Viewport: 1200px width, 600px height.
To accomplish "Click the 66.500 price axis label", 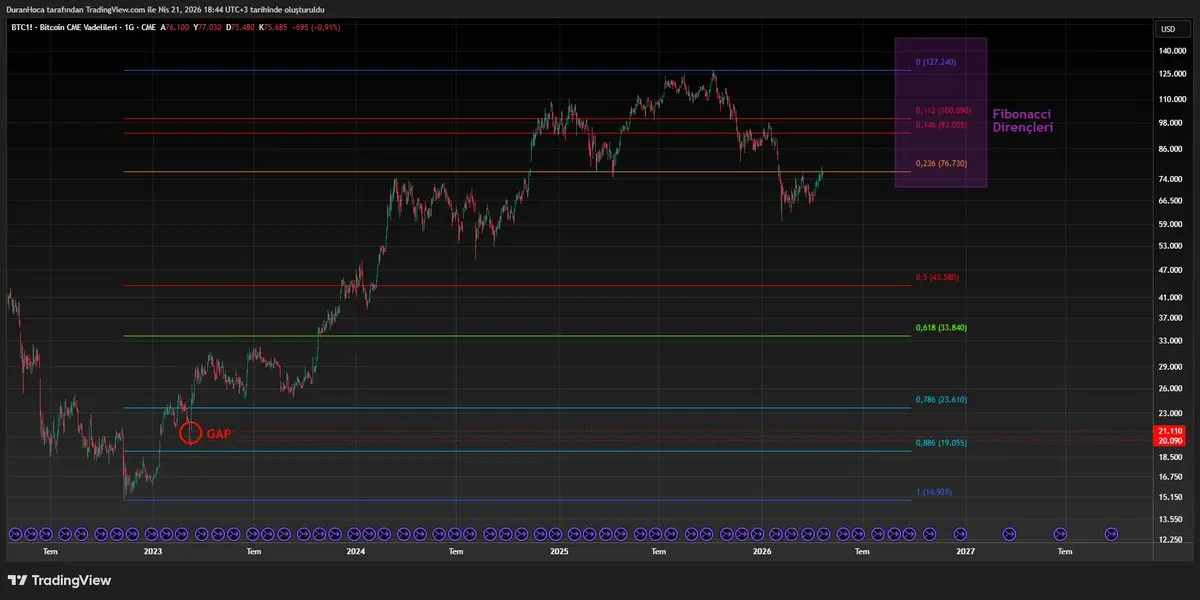I will tap(1170, 201).
